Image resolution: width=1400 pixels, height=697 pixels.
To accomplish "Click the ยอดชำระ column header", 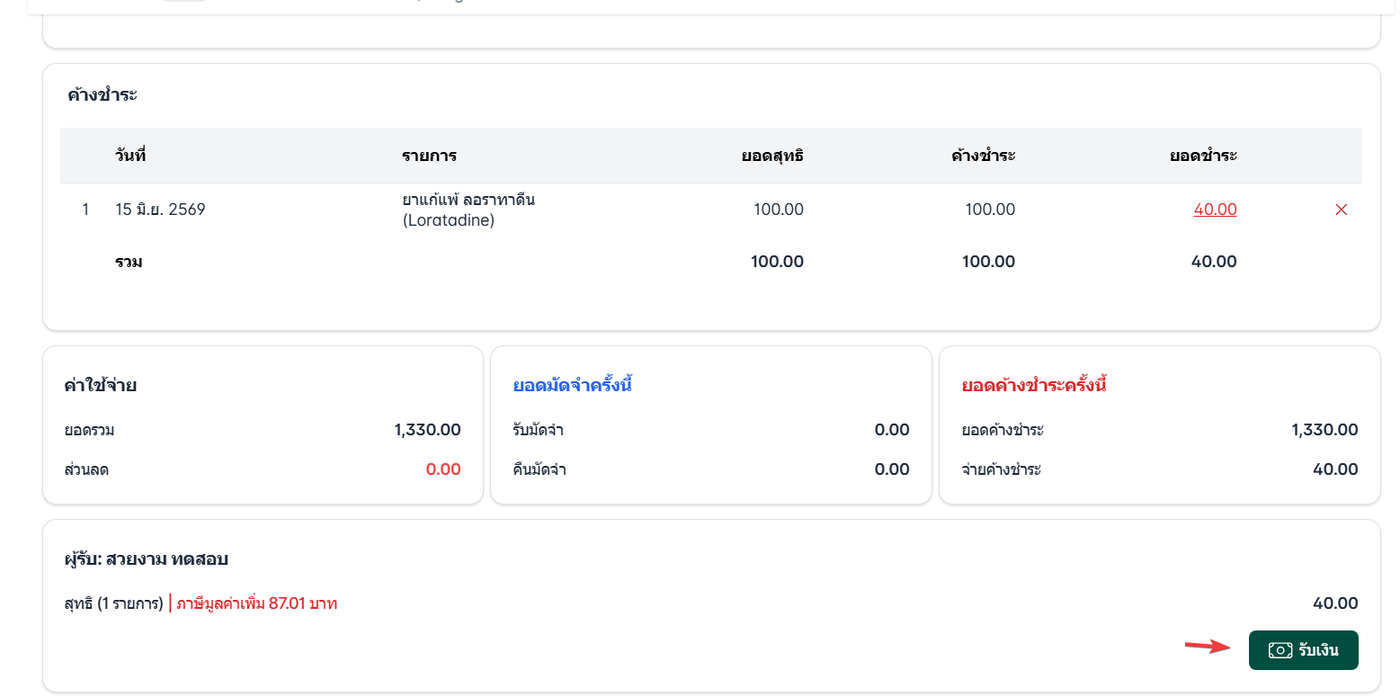I will 1204,155.
